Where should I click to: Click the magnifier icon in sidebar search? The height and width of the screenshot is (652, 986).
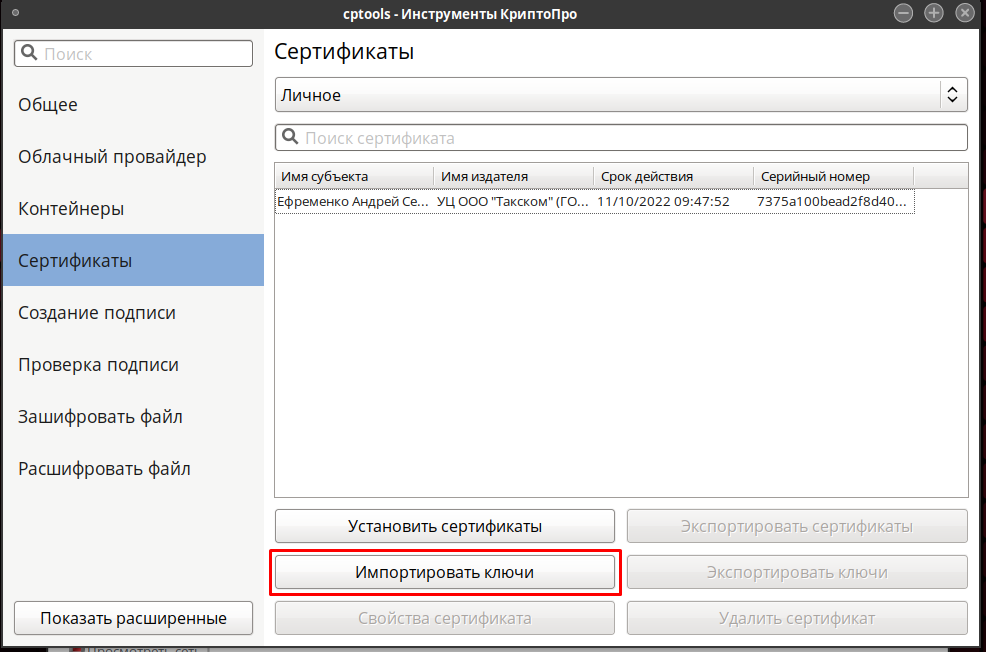pos(29,53)
